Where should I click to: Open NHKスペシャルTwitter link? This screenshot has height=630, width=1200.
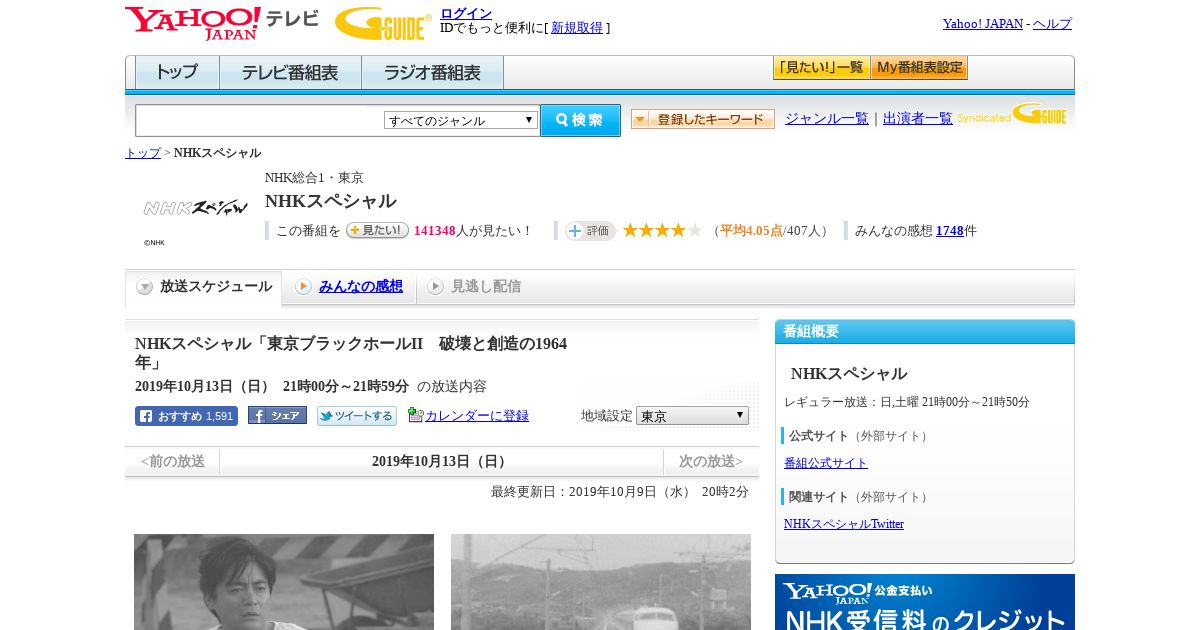tap(844, 524)
